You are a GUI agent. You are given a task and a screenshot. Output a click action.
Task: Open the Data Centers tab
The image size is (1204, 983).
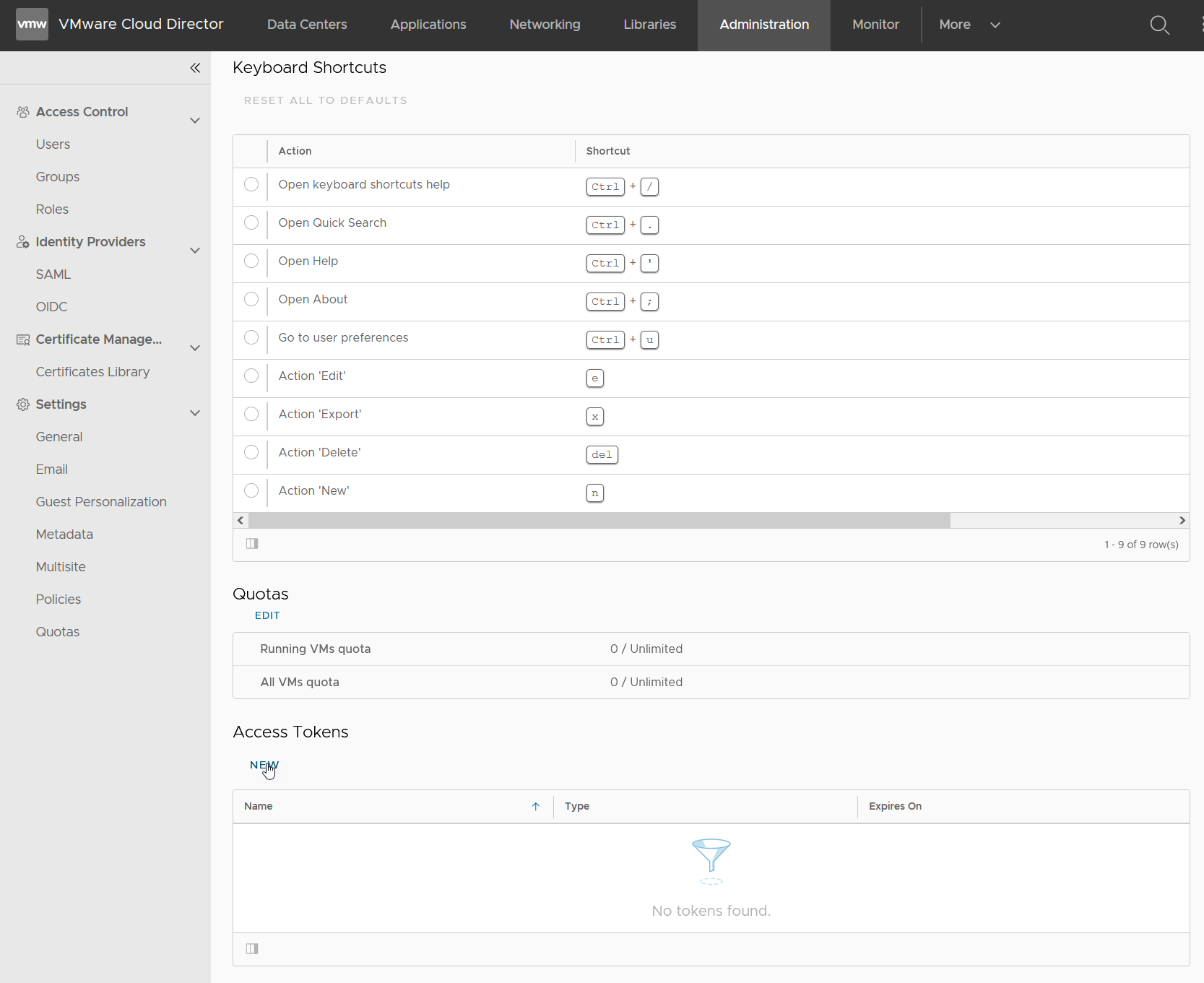pos(307,25)
